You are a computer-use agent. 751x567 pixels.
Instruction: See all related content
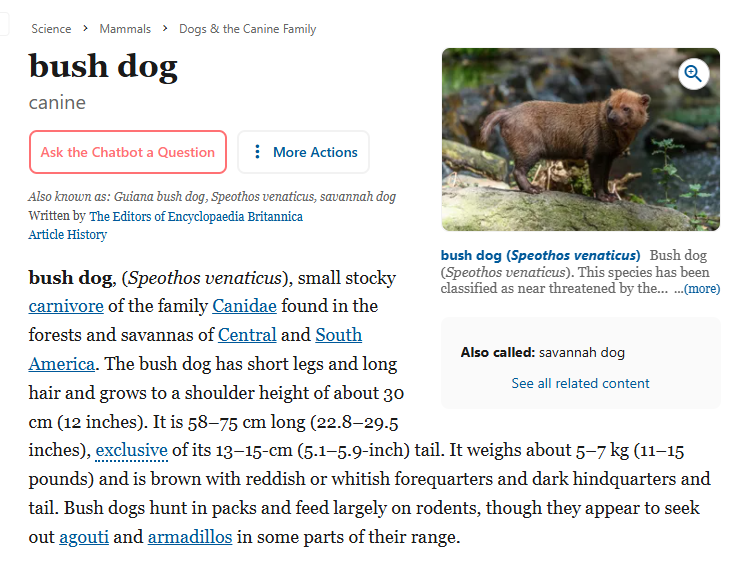click(x=580, y=383)
